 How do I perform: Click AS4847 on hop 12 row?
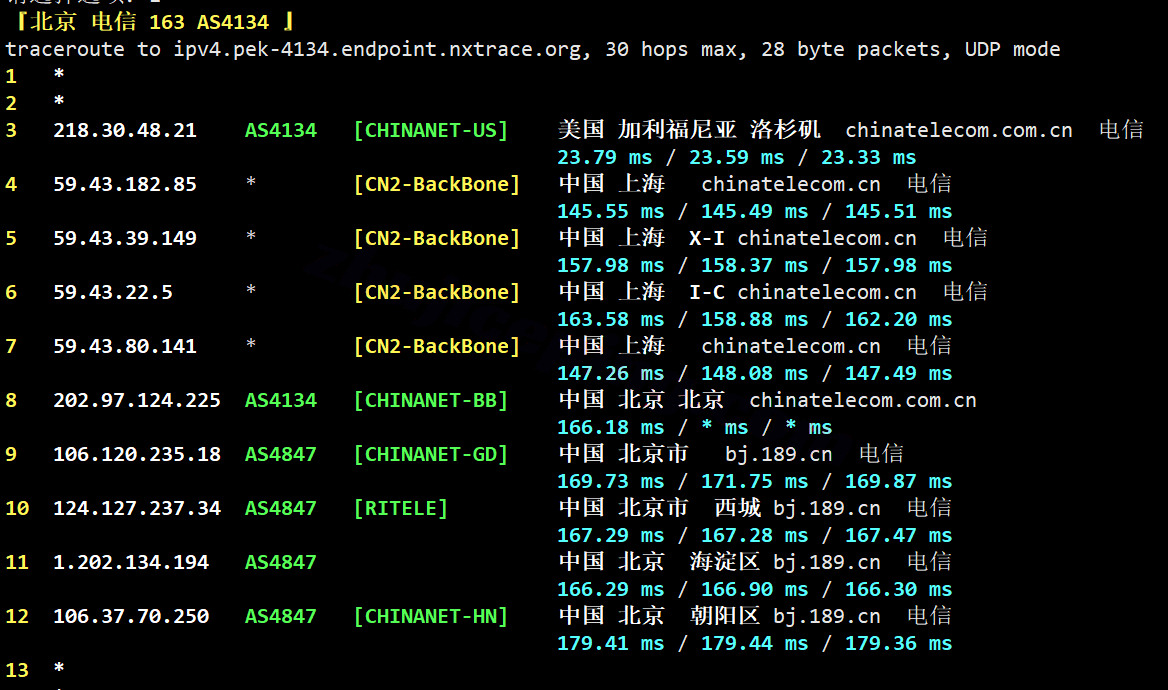point(281,616)
